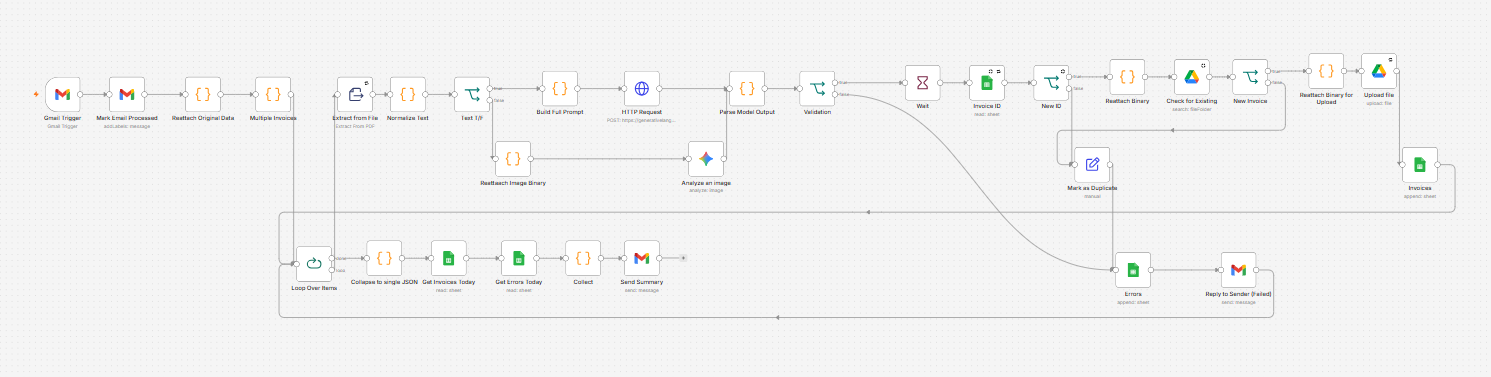Click the New ID node's true output handle
The image size is (1491, 377).
(1070, 77)
